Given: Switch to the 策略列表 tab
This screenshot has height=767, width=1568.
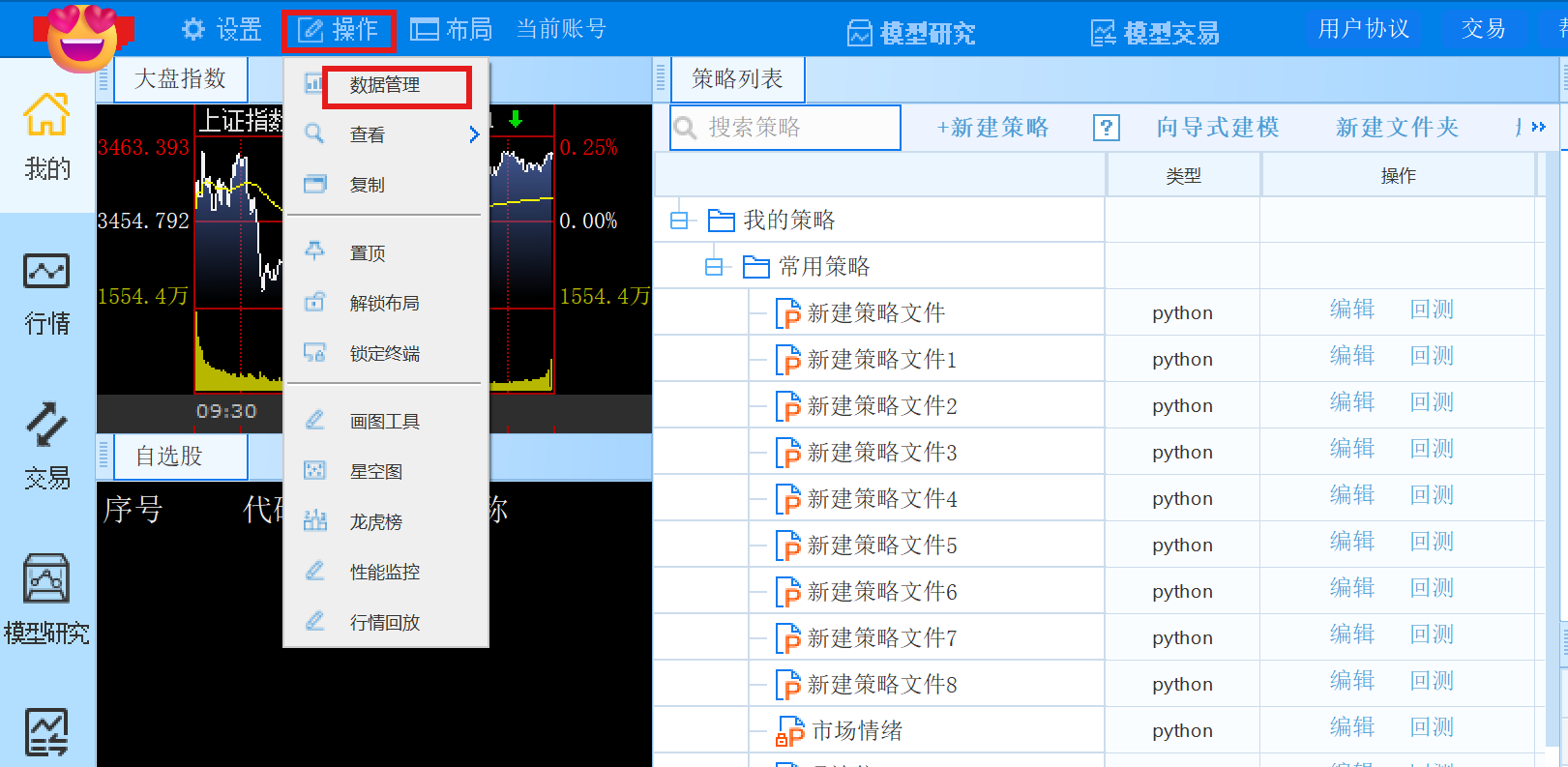Looking at the screenshot, I should click(x=737, y=79).
